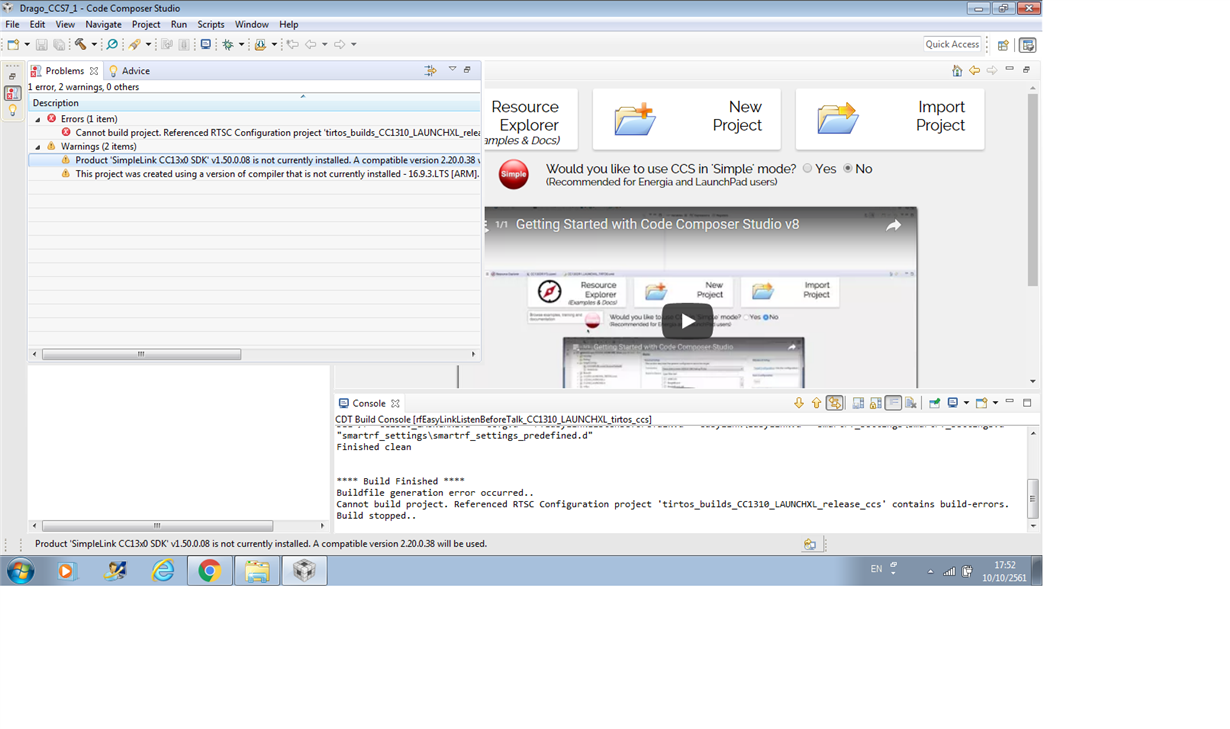
Task: Open the File menu
Action: click(12, 24)
